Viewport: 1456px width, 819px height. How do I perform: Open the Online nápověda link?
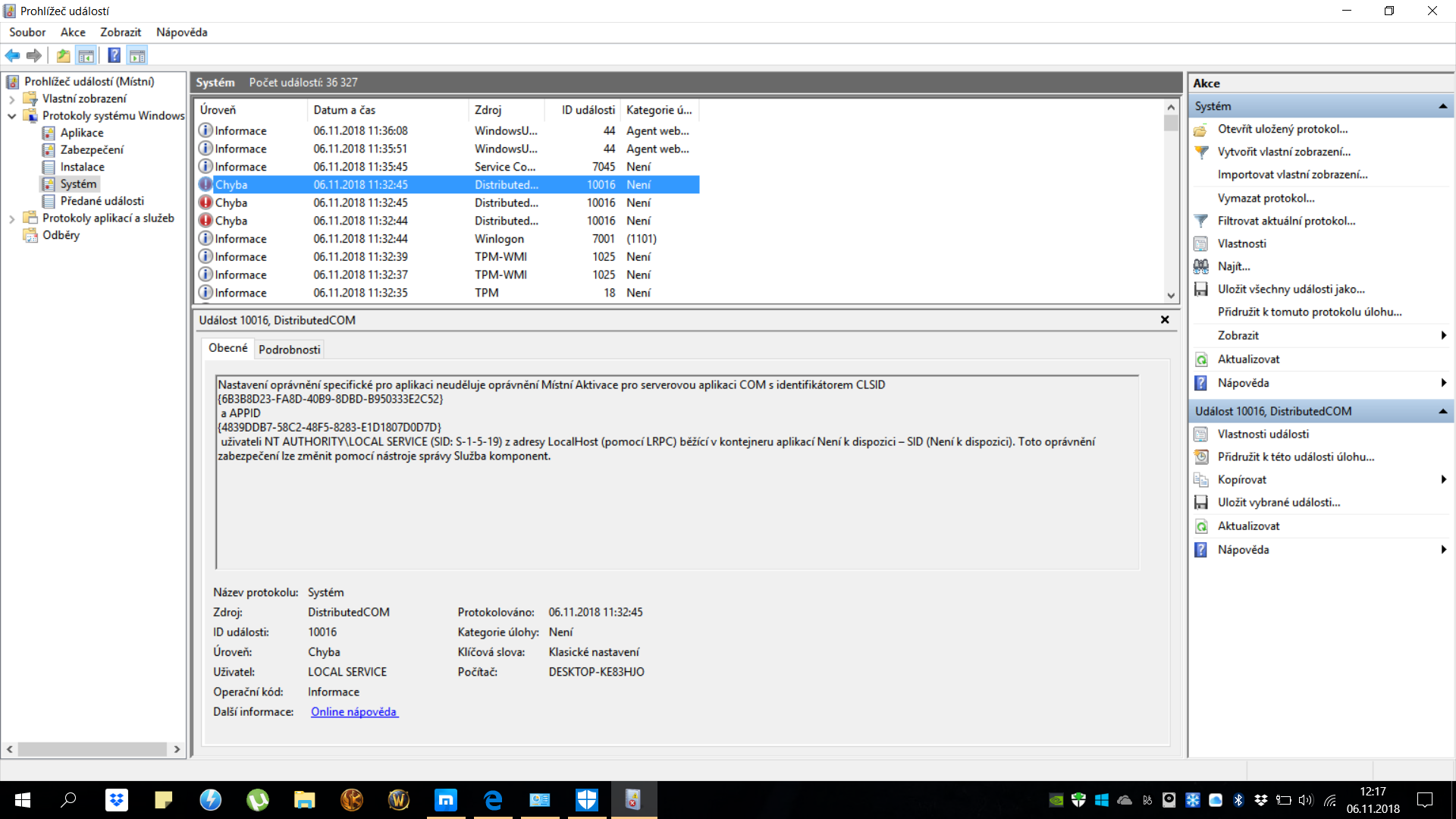[353, 711]
